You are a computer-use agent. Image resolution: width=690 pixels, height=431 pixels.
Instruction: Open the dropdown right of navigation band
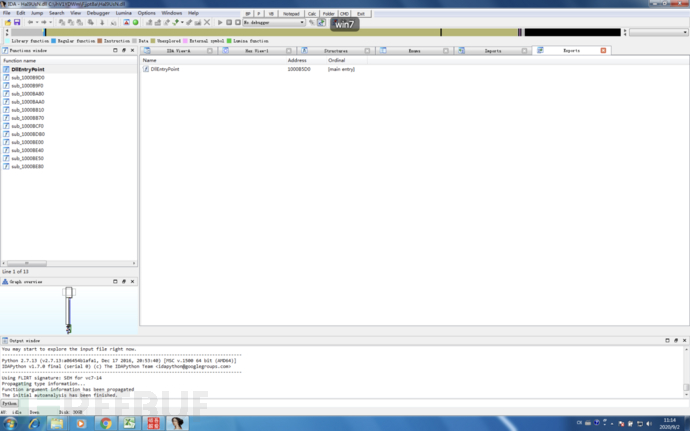coord(684,32)
